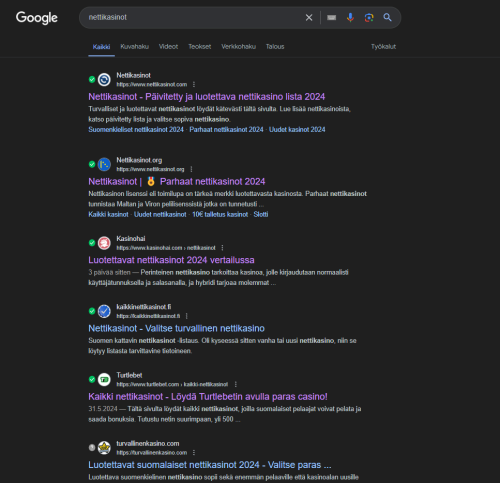Click the 'Kasinohai' site name
Viewport: 500px width, 483px height.
pyautogui.click(x=131, y=239)
